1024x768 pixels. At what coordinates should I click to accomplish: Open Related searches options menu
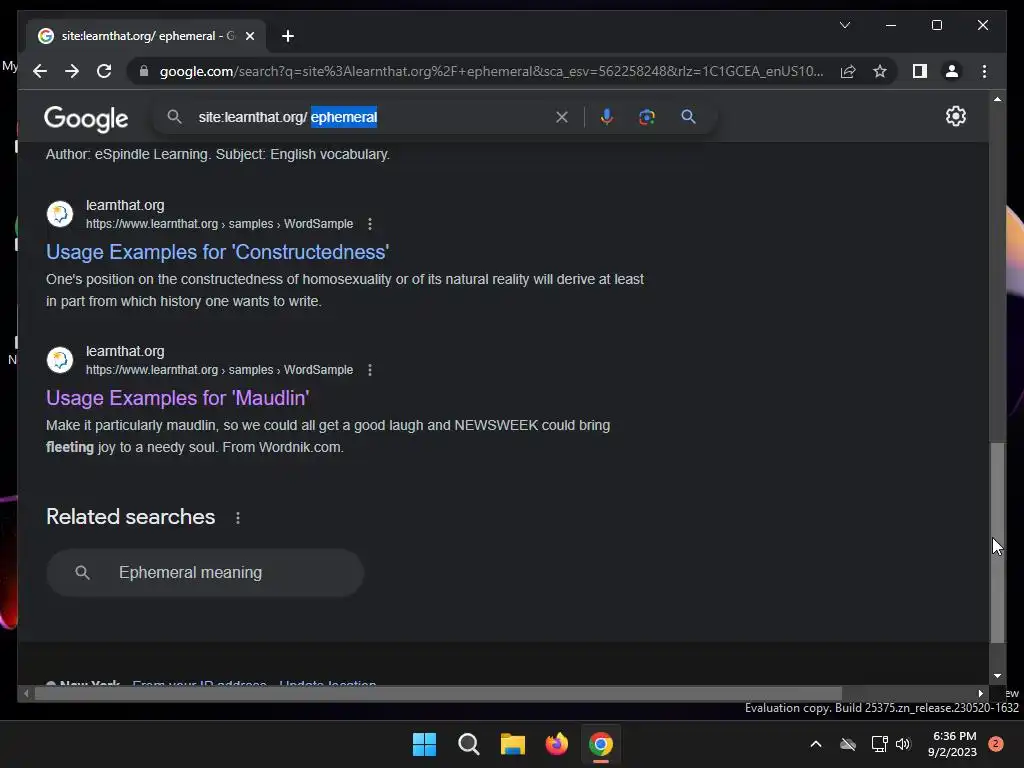coord(238,518)
